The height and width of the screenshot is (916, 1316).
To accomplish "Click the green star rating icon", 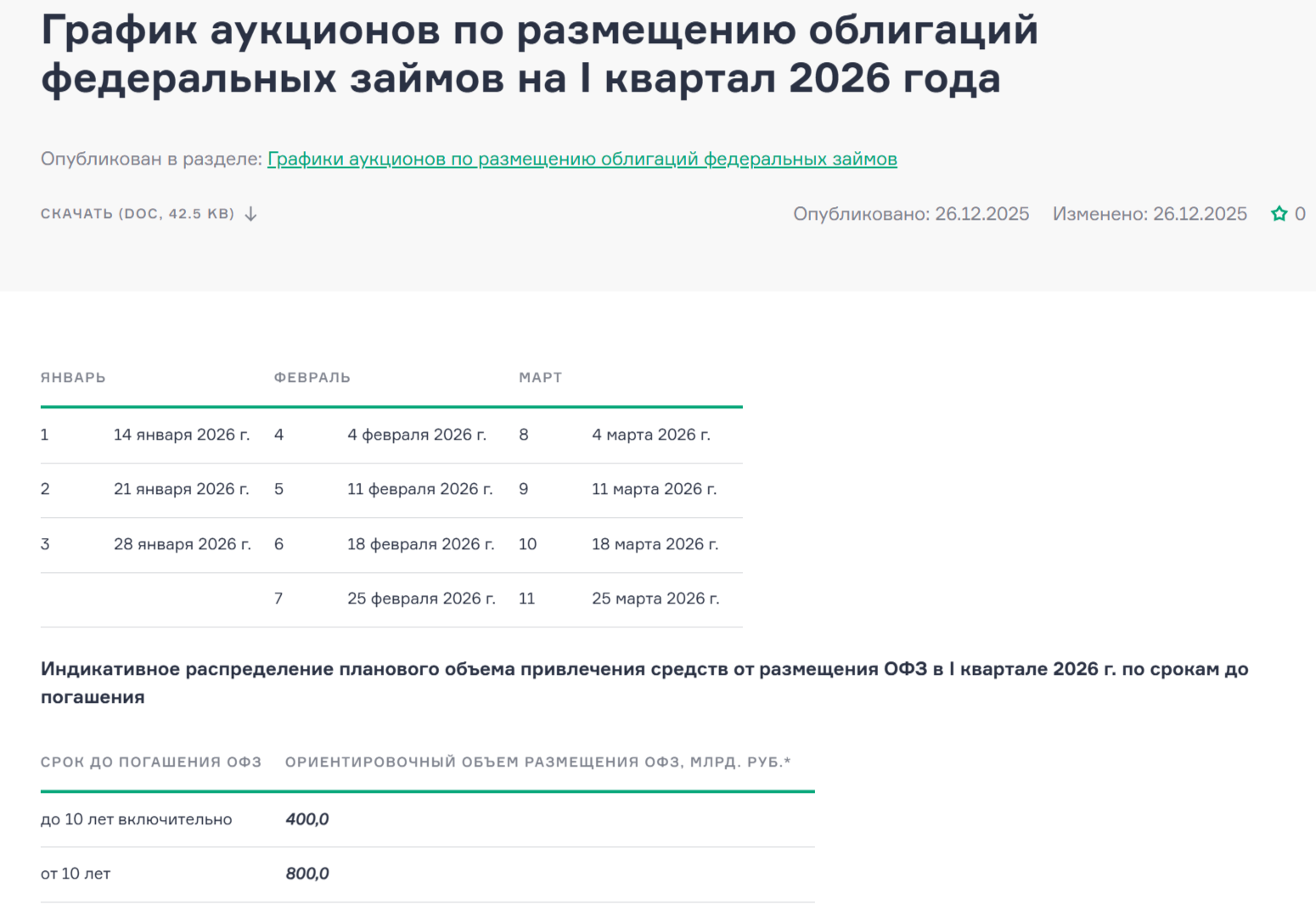I will [x=1279, y=214].
